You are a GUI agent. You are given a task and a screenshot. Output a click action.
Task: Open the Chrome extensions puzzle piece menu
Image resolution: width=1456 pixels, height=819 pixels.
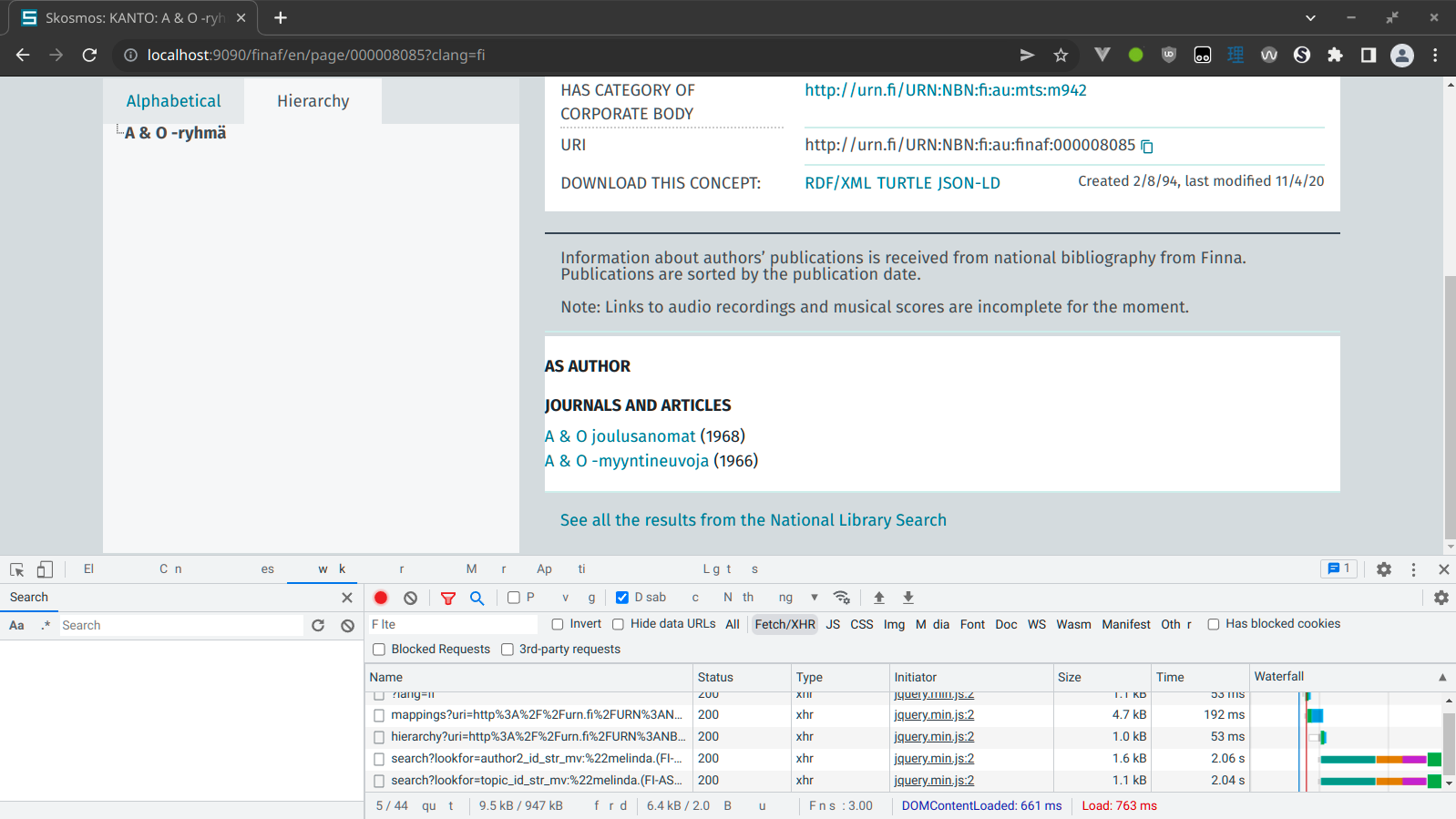point(1335,55)
